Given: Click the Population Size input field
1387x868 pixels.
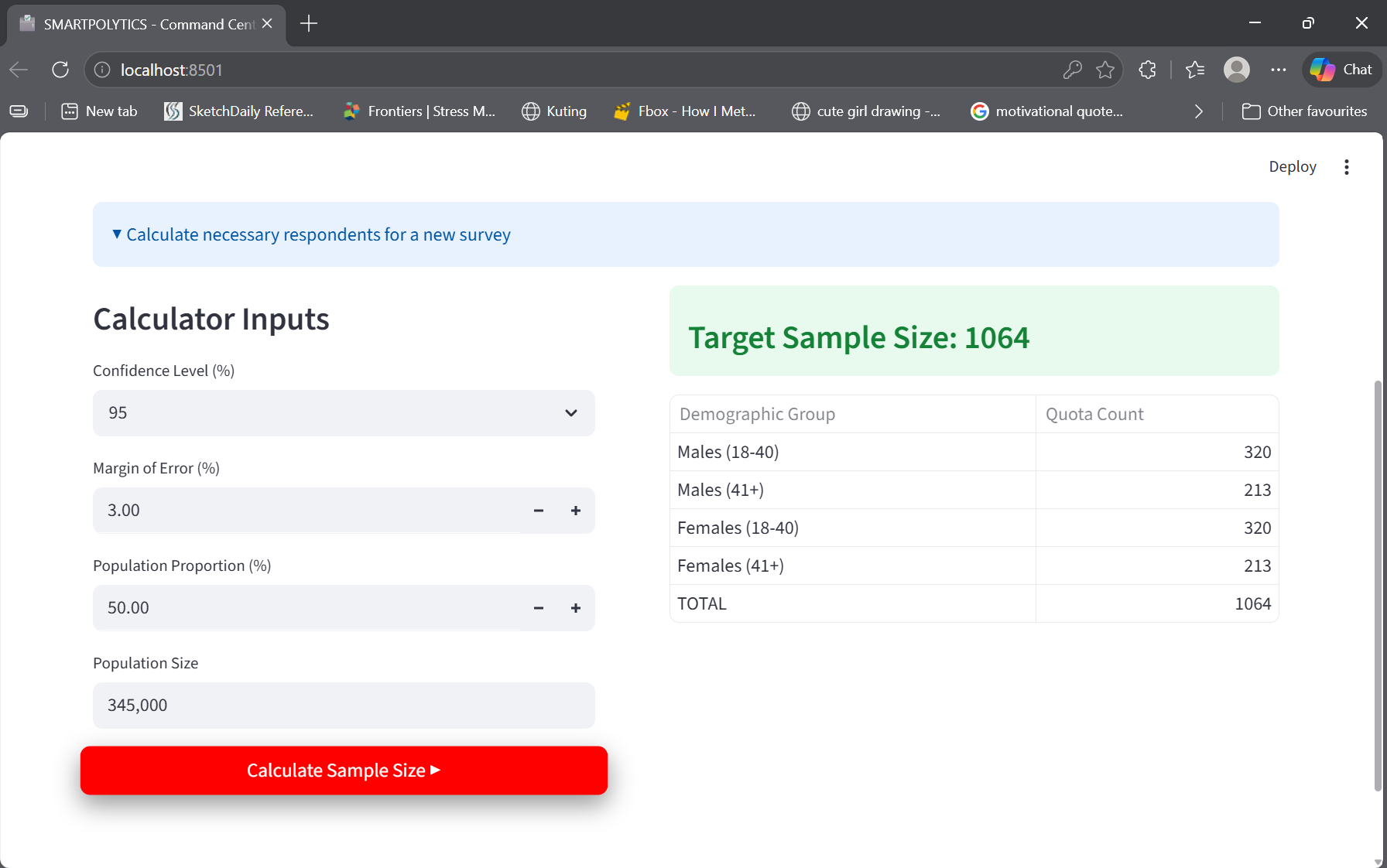Looking at the screenshot, I should [x=344, y=706].
